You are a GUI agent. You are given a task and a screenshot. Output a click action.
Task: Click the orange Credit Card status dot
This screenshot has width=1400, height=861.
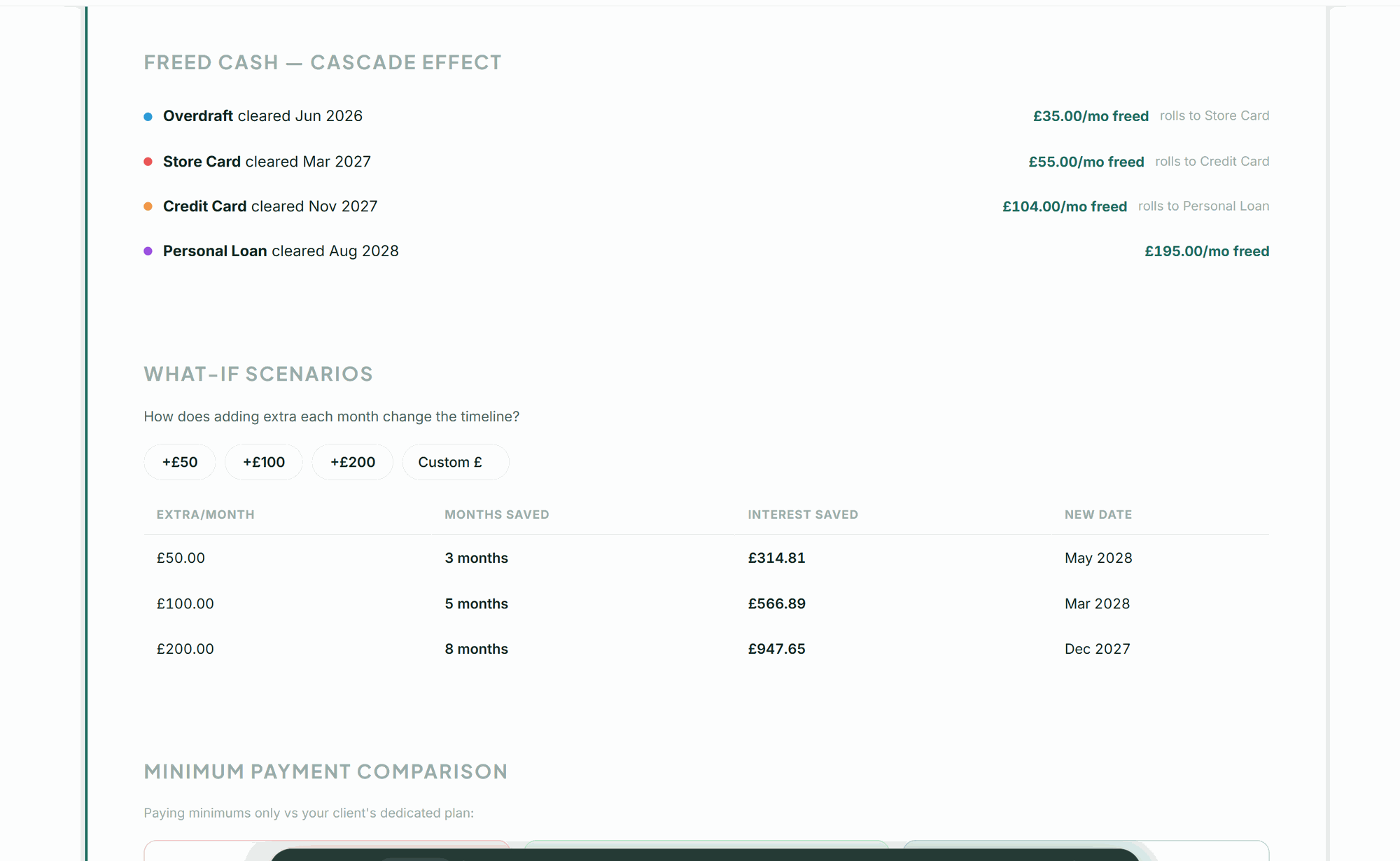[148, 206]
